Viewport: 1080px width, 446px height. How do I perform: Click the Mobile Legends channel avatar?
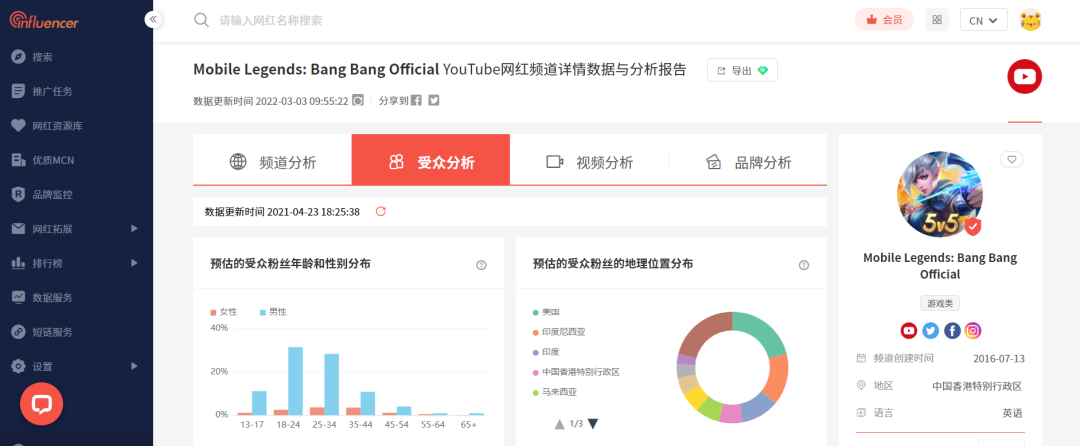[x=939, y=193]
